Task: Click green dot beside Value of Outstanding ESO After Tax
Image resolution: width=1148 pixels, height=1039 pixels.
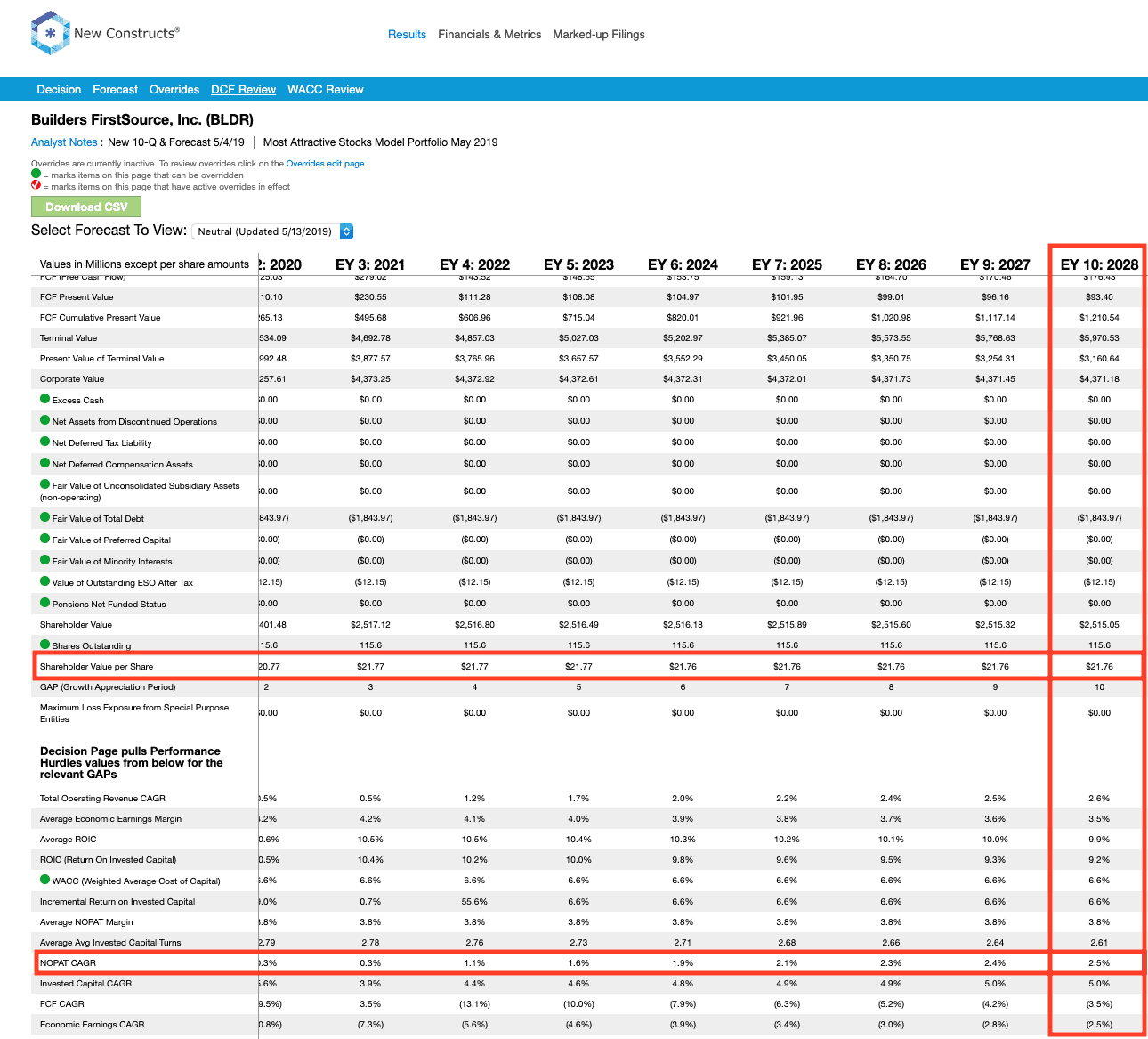Action: pos(44,581)
